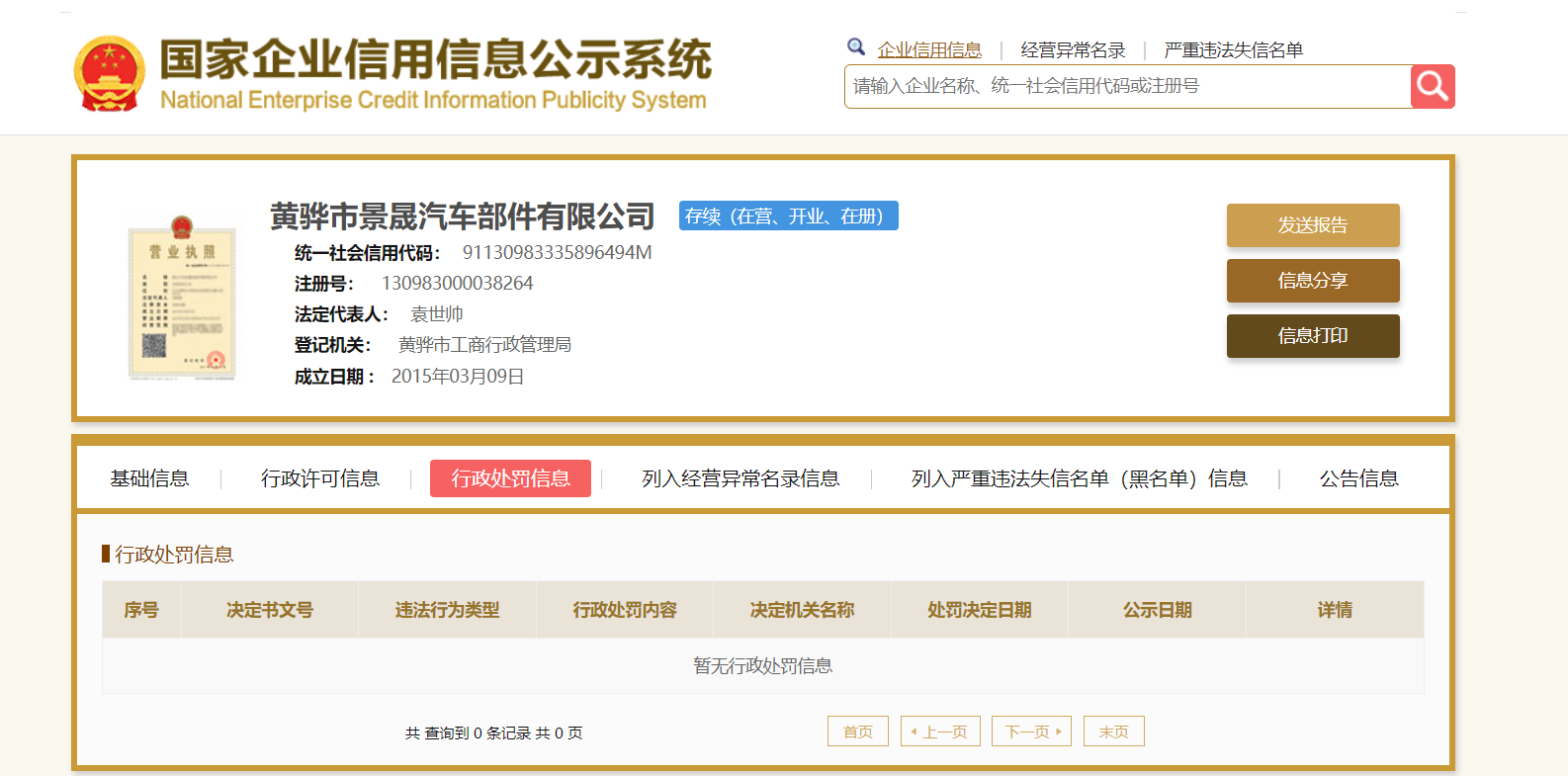Click the 决定机关名称 column header
The height and width of the screenshot is (776, 1568).
click(802, 610)
